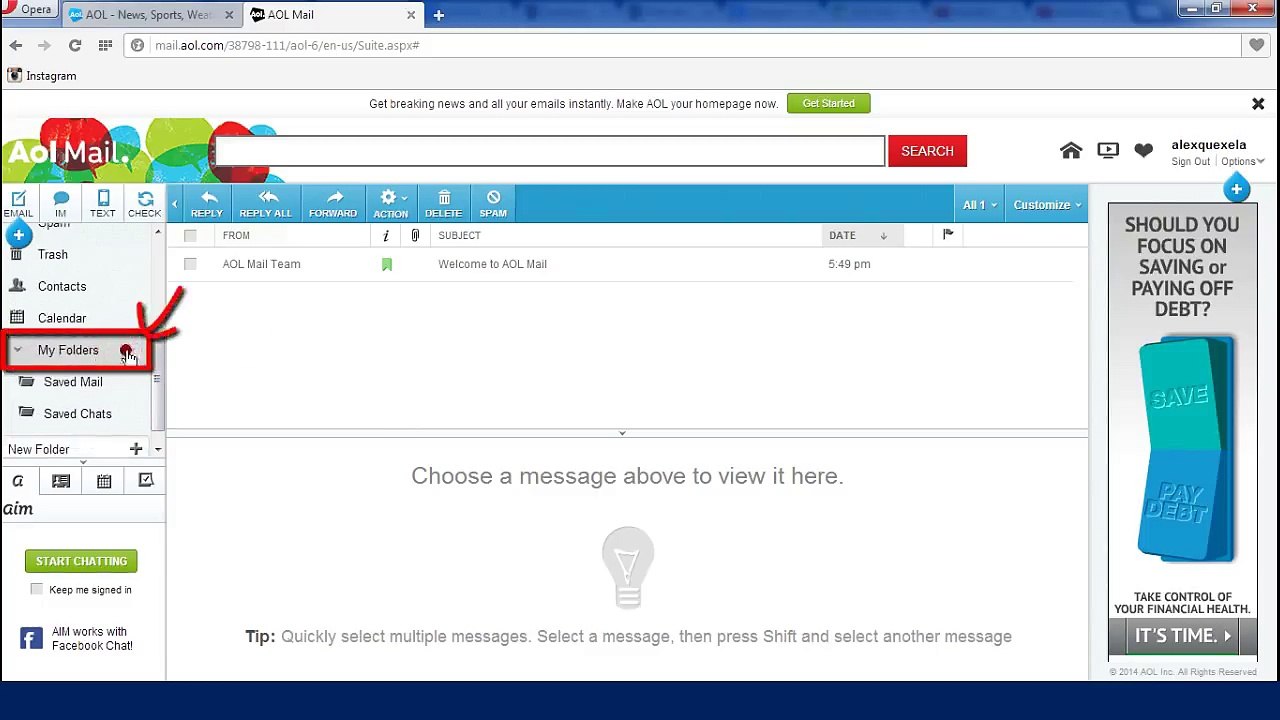Open the Saved Mail folder
This screenshot has width=1280, height=720.
tap(72, 382)
